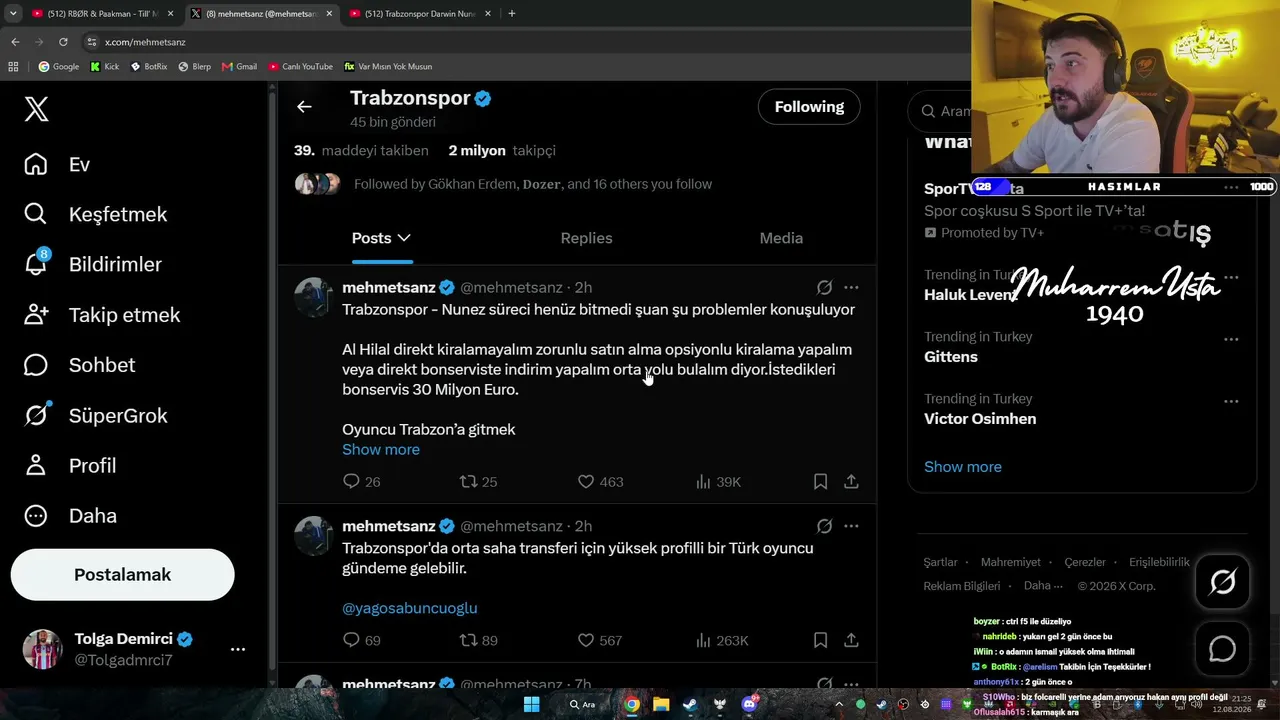Viewport: 1280px width, 720px height.
Task: Click the Following button on the profile
Action: click(809, 107)
